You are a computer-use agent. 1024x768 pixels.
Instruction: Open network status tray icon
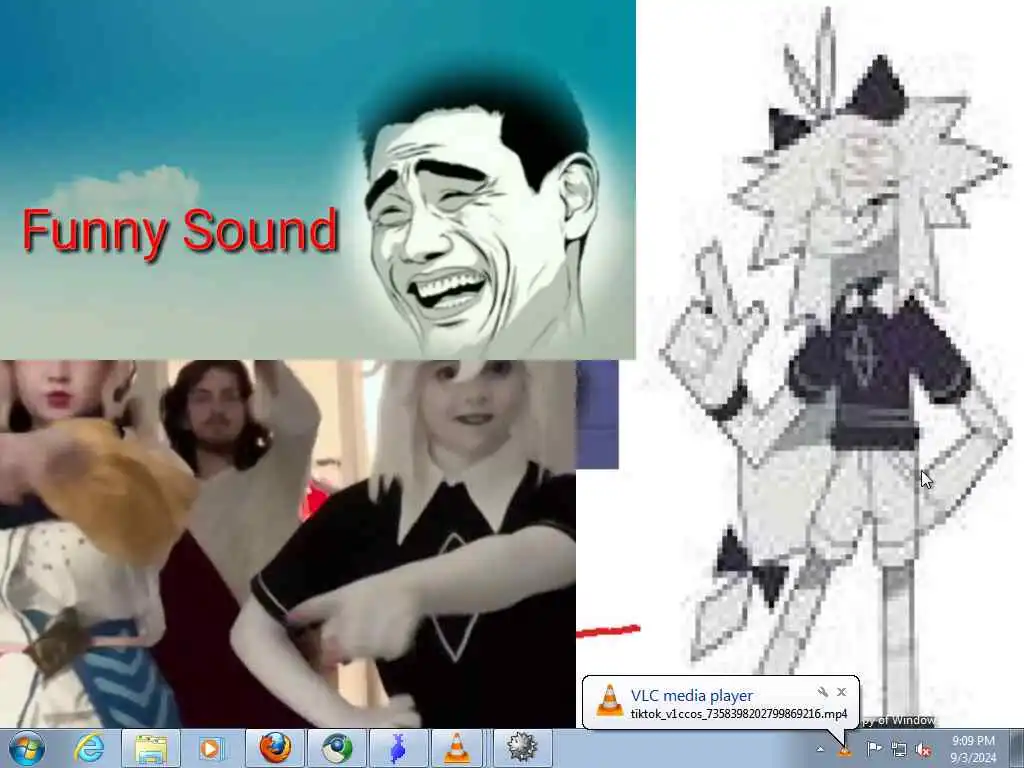coord(899,750)
